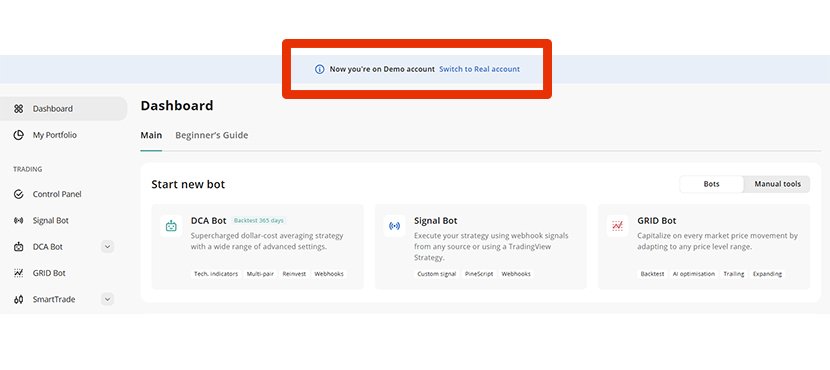Click the GRID Bot chart icon in sidebar
The height and width of the screenshot is (370, 830).
(19, 273)
